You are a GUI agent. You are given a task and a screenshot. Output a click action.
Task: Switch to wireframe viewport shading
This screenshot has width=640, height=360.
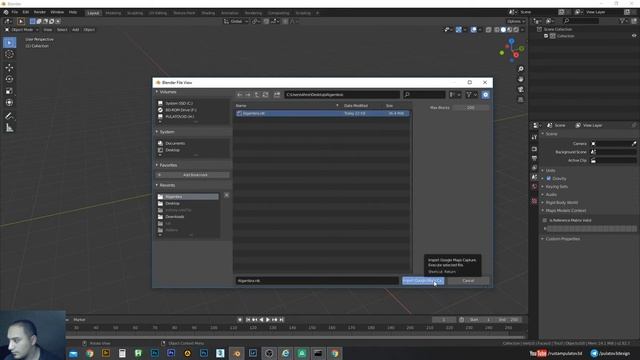coord(497,30)
